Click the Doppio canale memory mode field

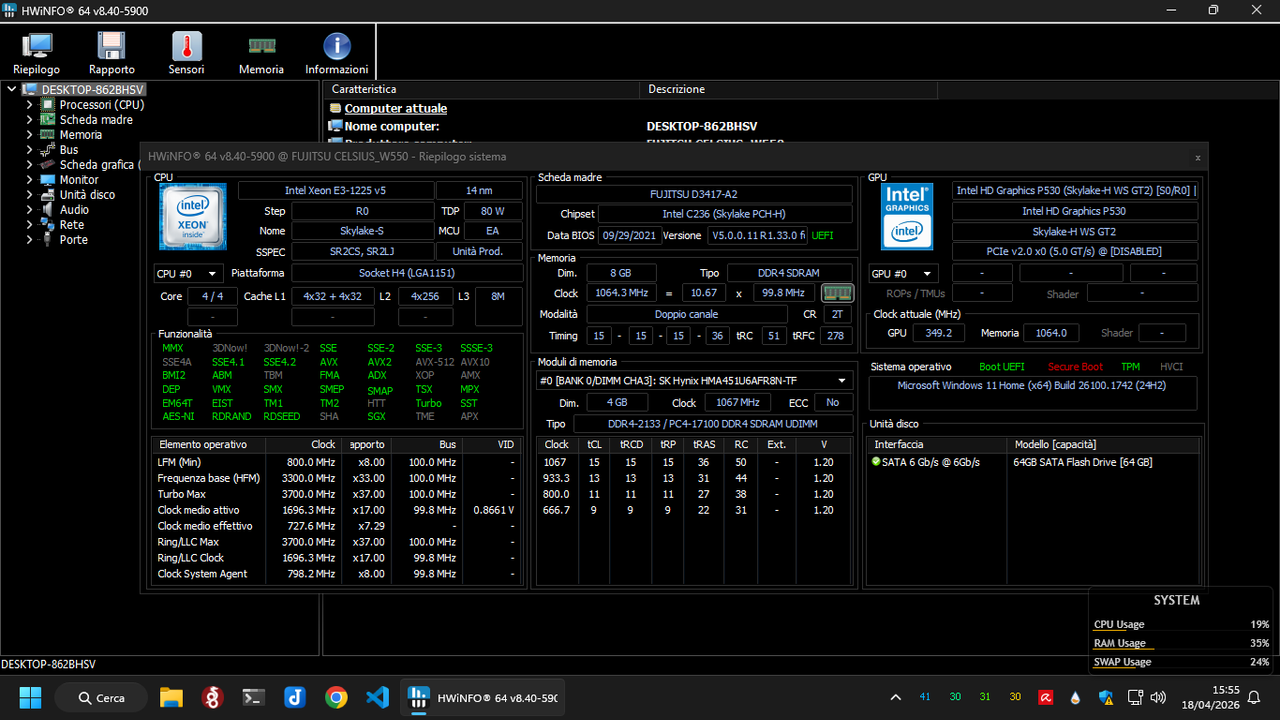[x=687, y=314]
